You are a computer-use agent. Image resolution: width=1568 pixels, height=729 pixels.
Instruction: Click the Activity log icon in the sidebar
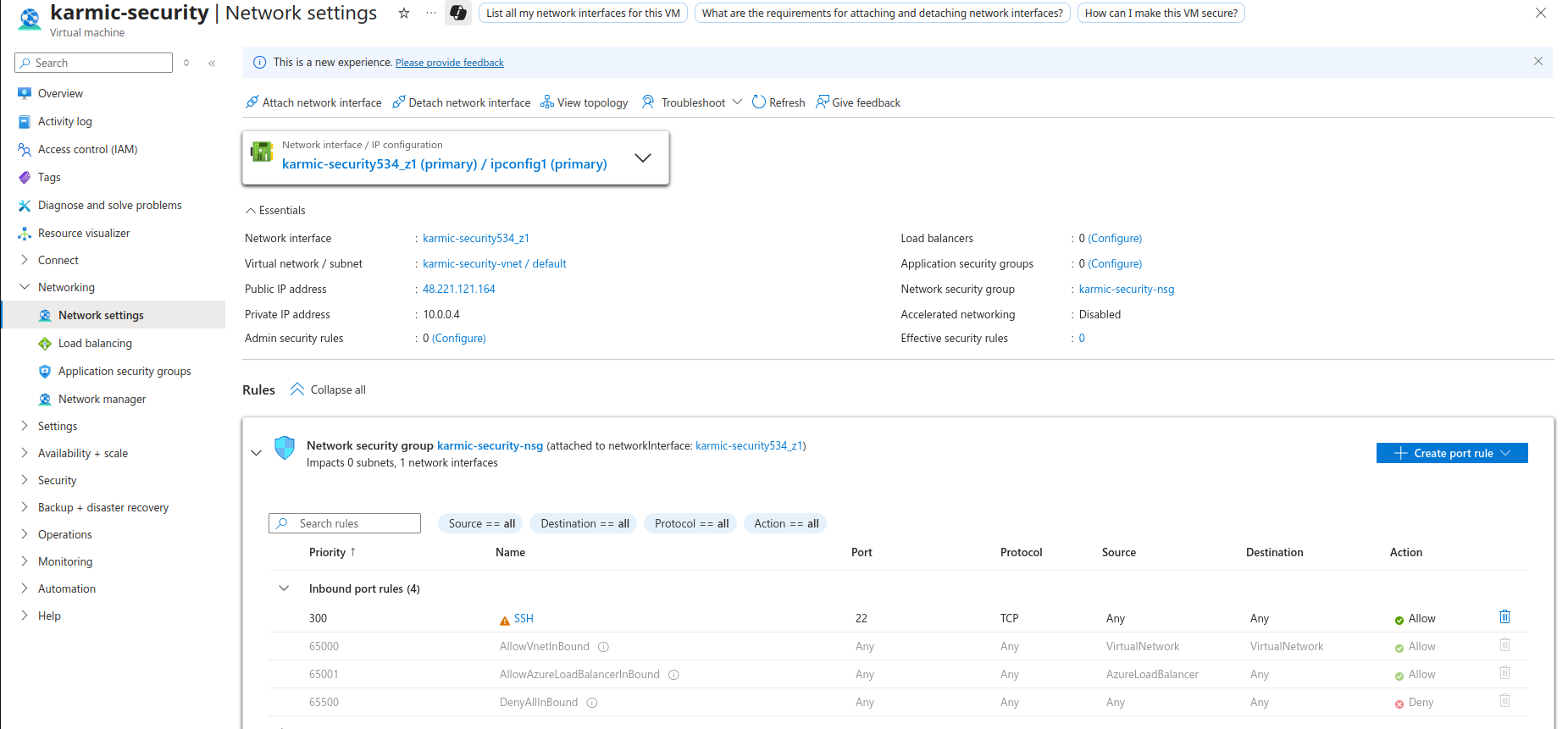[x=25, y=121]
